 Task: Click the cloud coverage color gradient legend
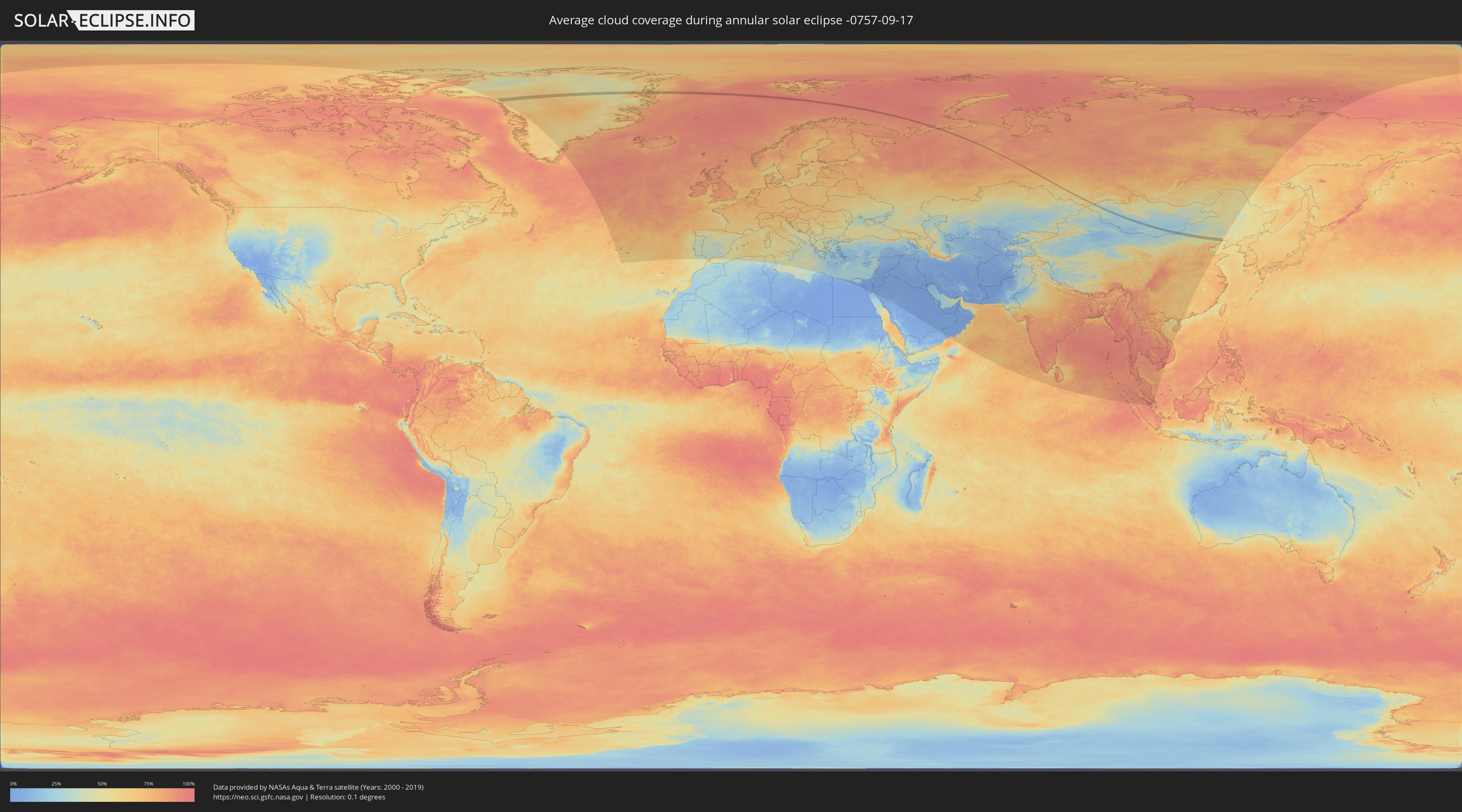pyautogui.click(x=102, y=795)
